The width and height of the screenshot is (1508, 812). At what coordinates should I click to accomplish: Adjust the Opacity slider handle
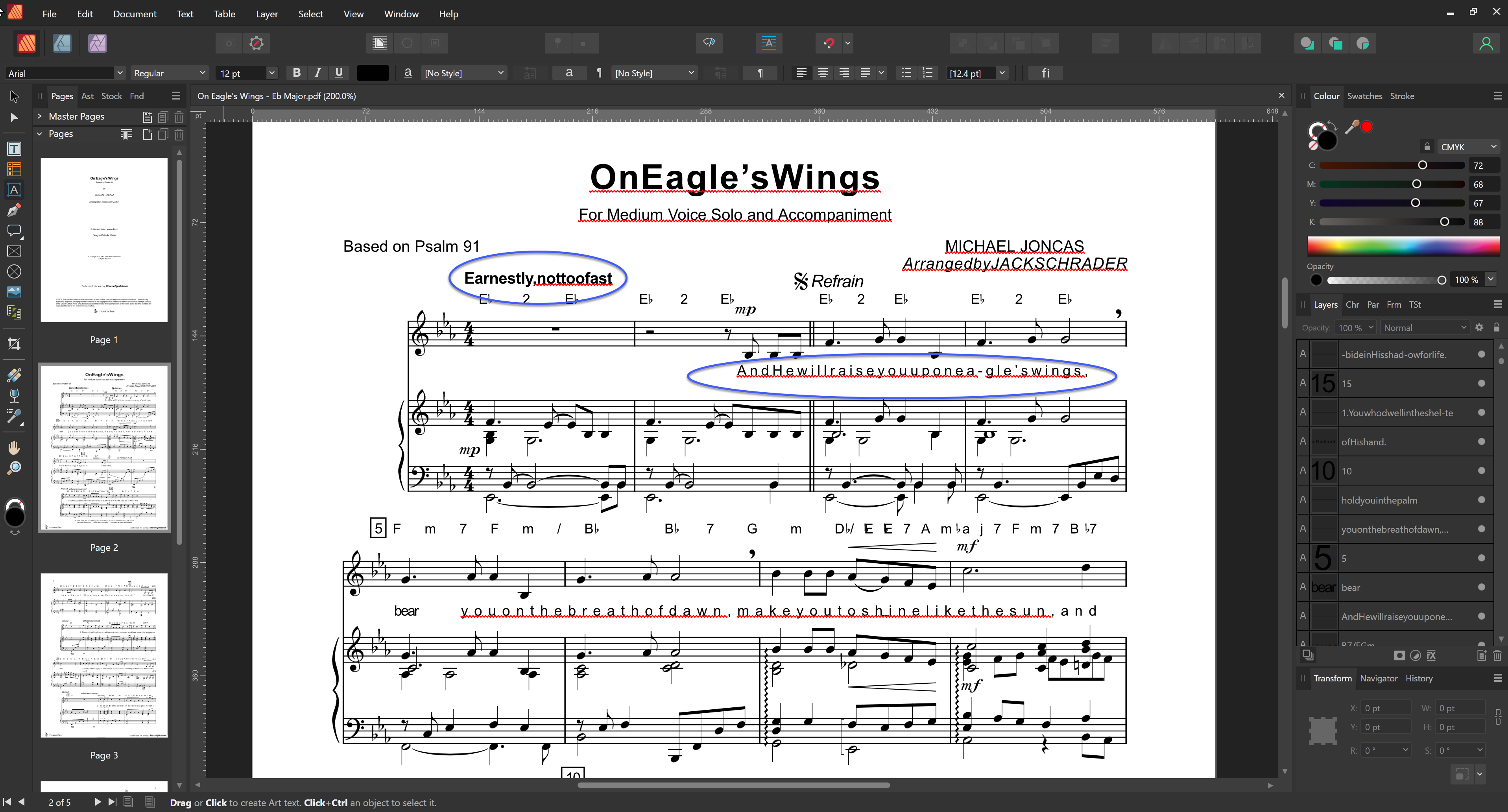(x=1441, y=280)
